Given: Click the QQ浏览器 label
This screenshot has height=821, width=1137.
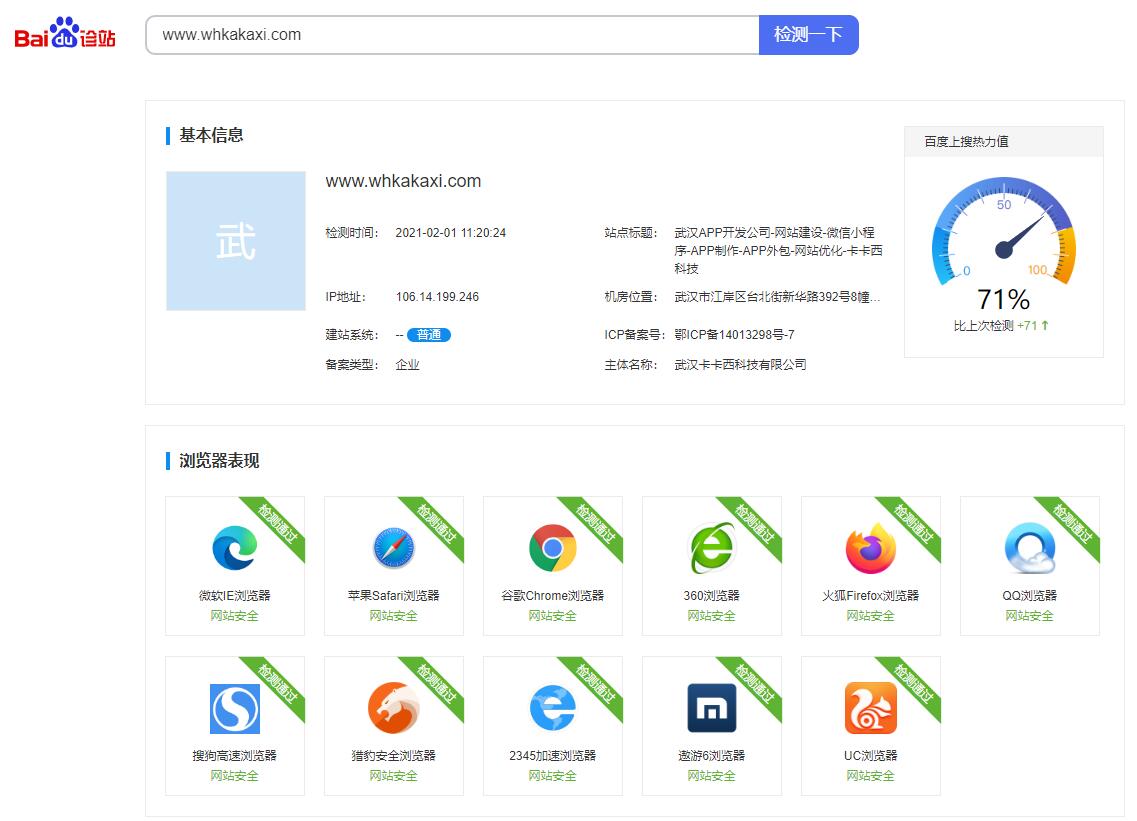Looking at the screenshot, I should pos(1030,595).
